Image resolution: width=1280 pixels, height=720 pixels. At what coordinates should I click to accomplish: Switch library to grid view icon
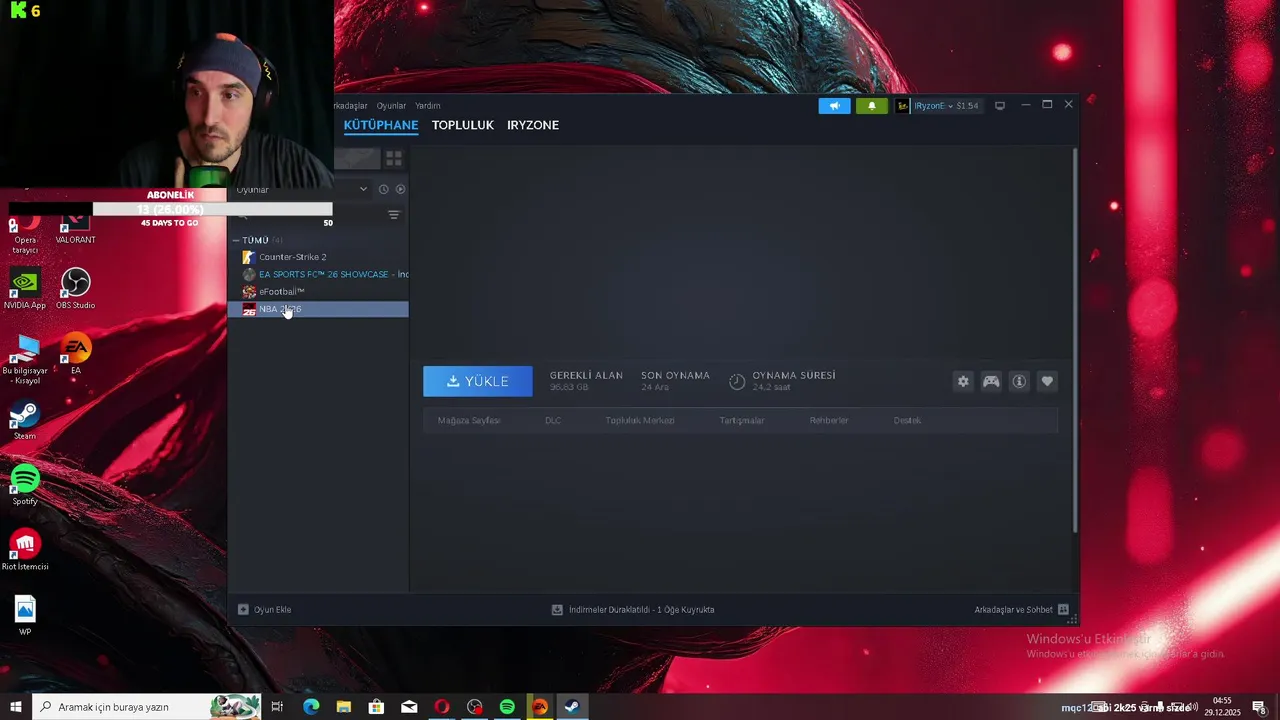[x=394, y=159]
